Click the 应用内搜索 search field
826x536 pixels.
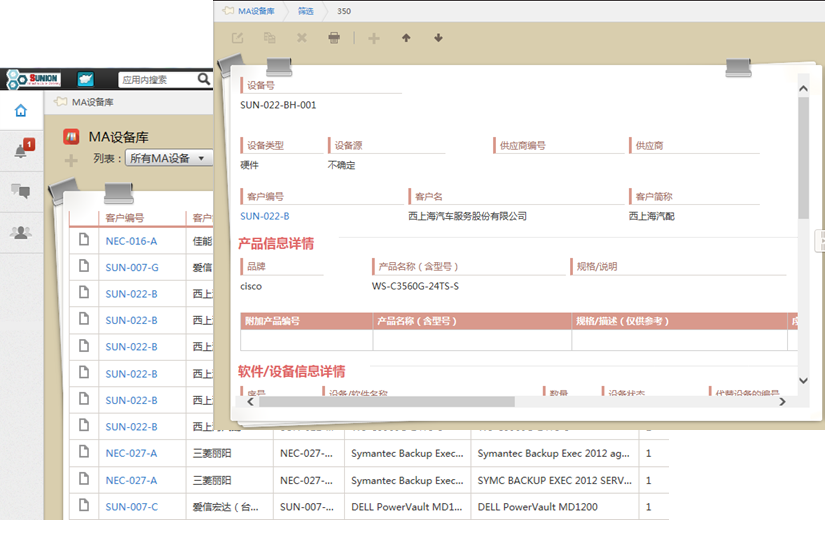click(157, 80)
